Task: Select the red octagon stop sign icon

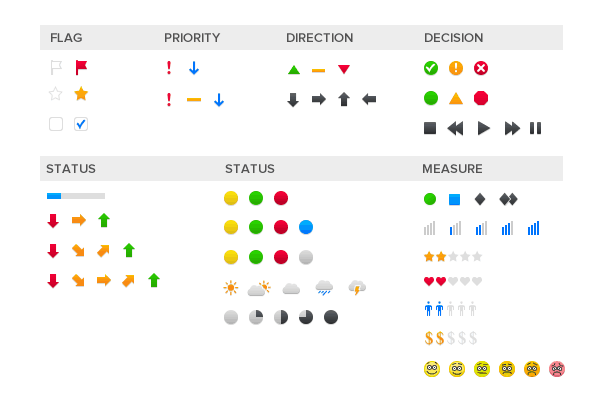Action: tap(481, 98)
